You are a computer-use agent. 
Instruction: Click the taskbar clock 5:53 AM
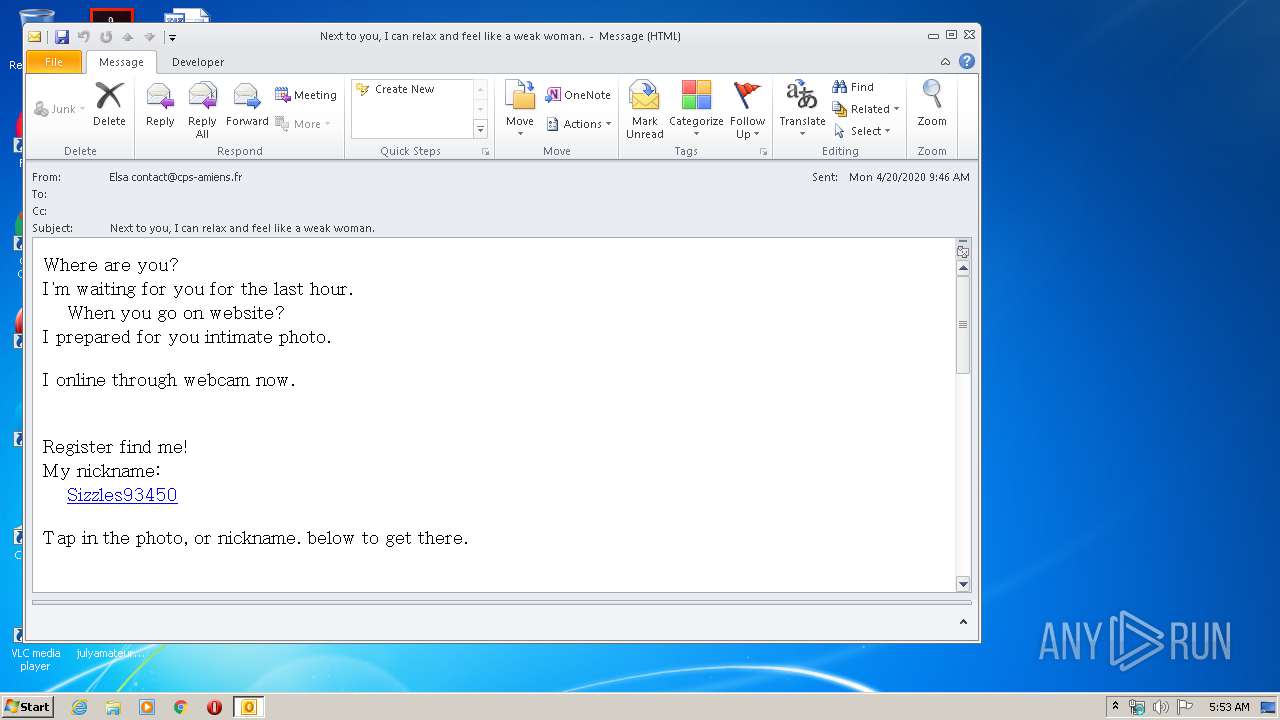coord(1229,707)
